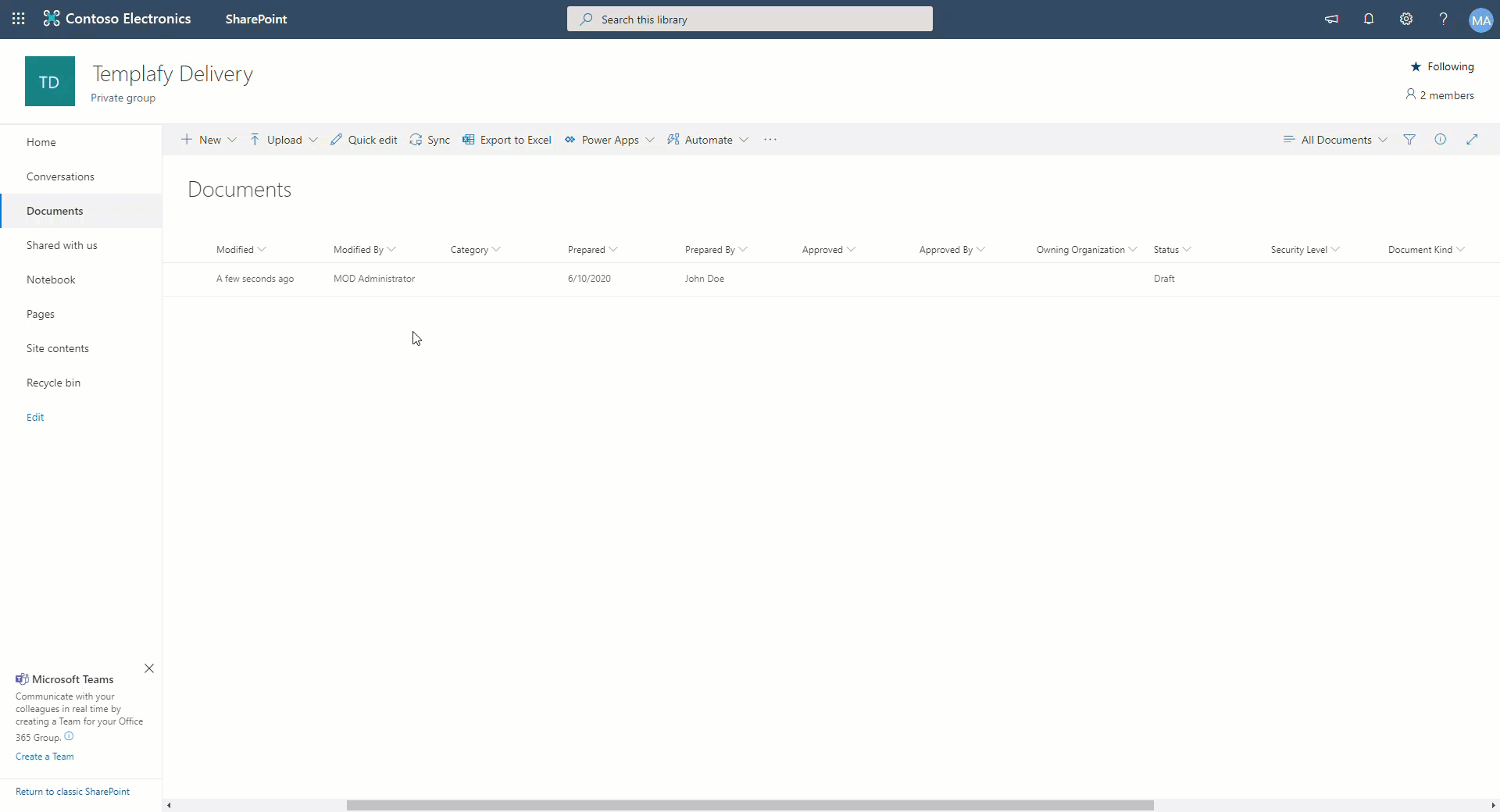Open the details pane info icon
Screen dimensions: 1500x812
click(x=1441, y=140)
